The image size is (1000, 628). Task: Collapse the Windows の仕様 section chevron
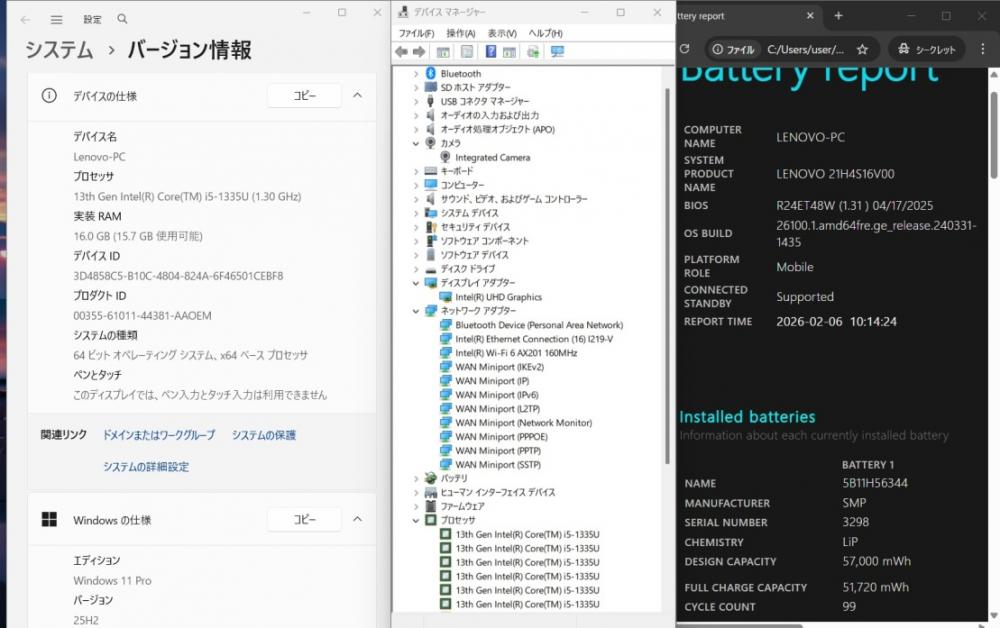358,519
